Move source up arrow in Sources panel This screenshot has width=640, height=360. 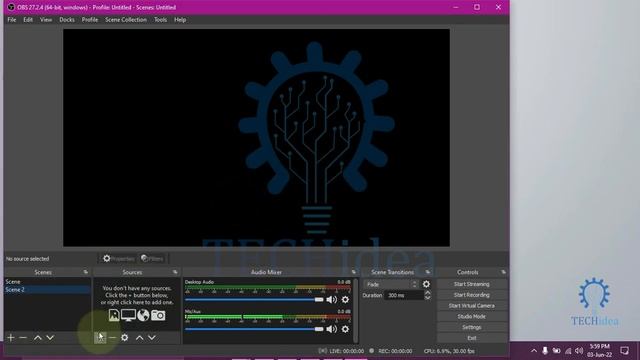click(140, 338)
